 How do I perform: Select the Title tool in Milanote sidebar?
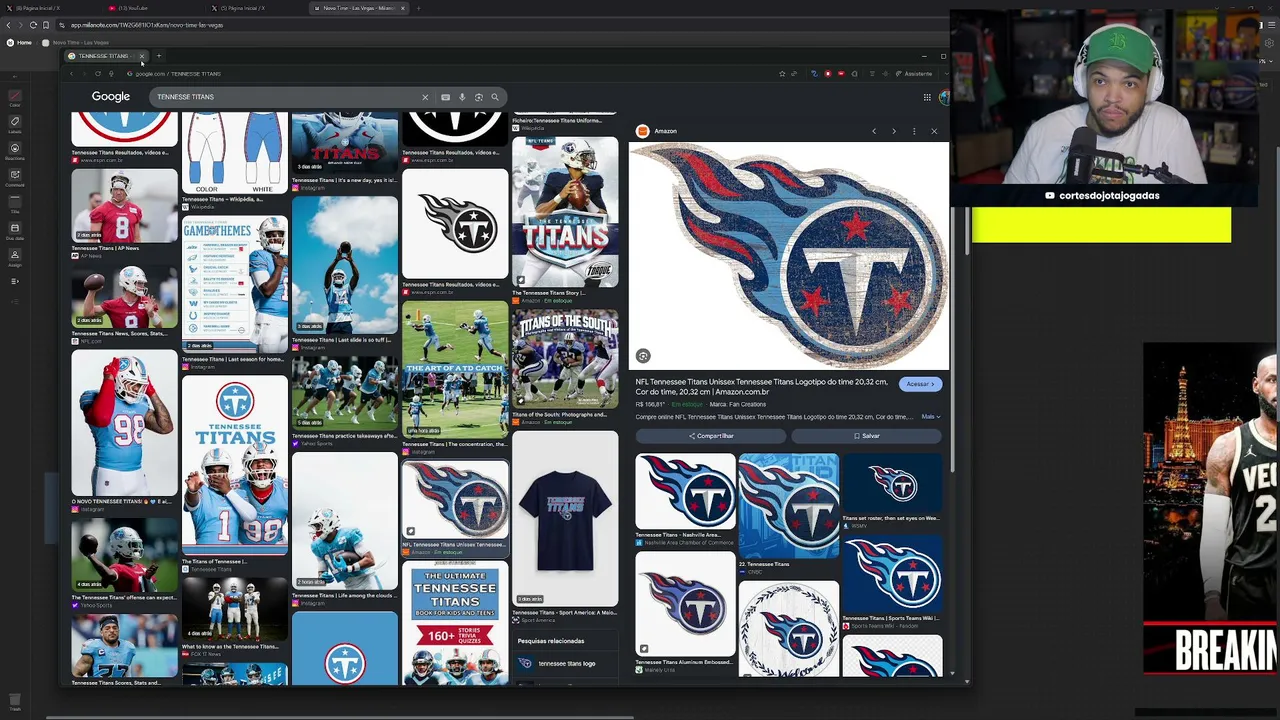tap(15, 204)
